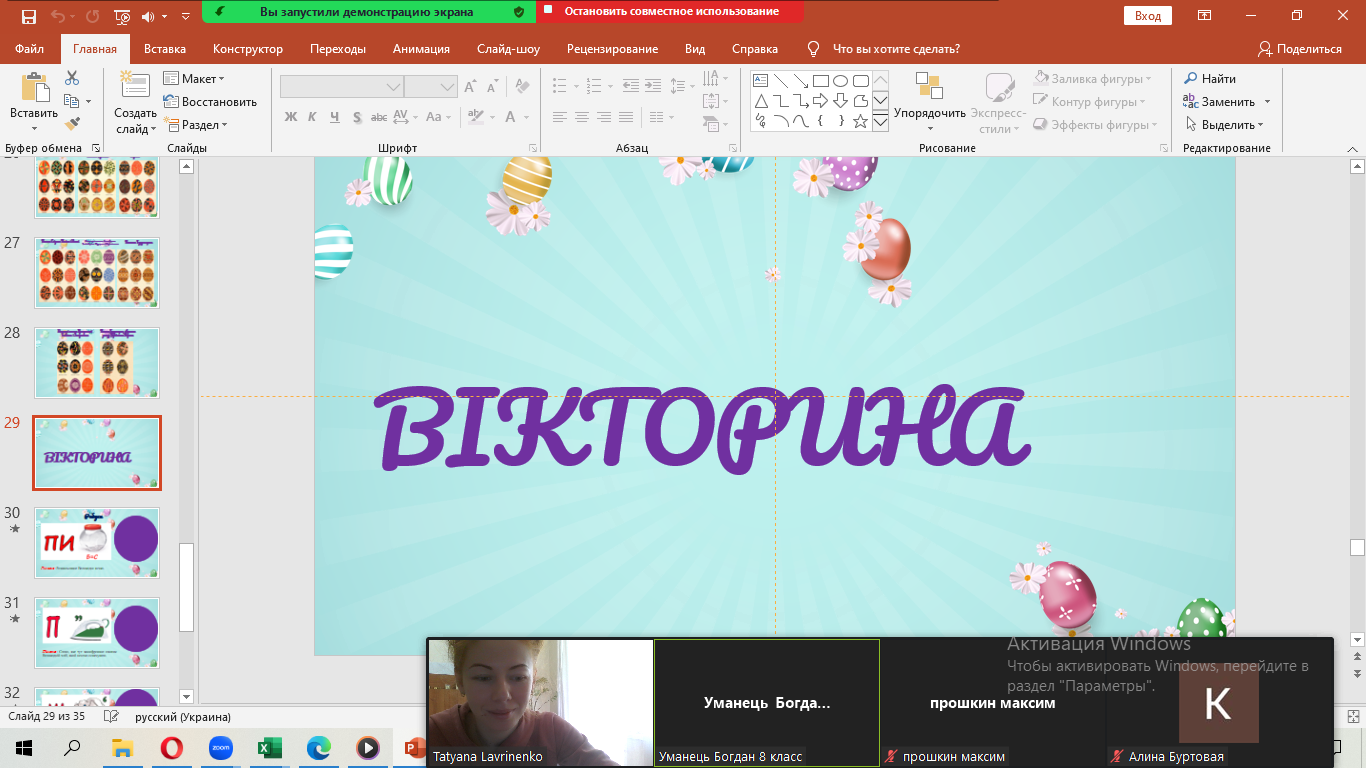Select the right arrow block shape

(x=820, y=101)
